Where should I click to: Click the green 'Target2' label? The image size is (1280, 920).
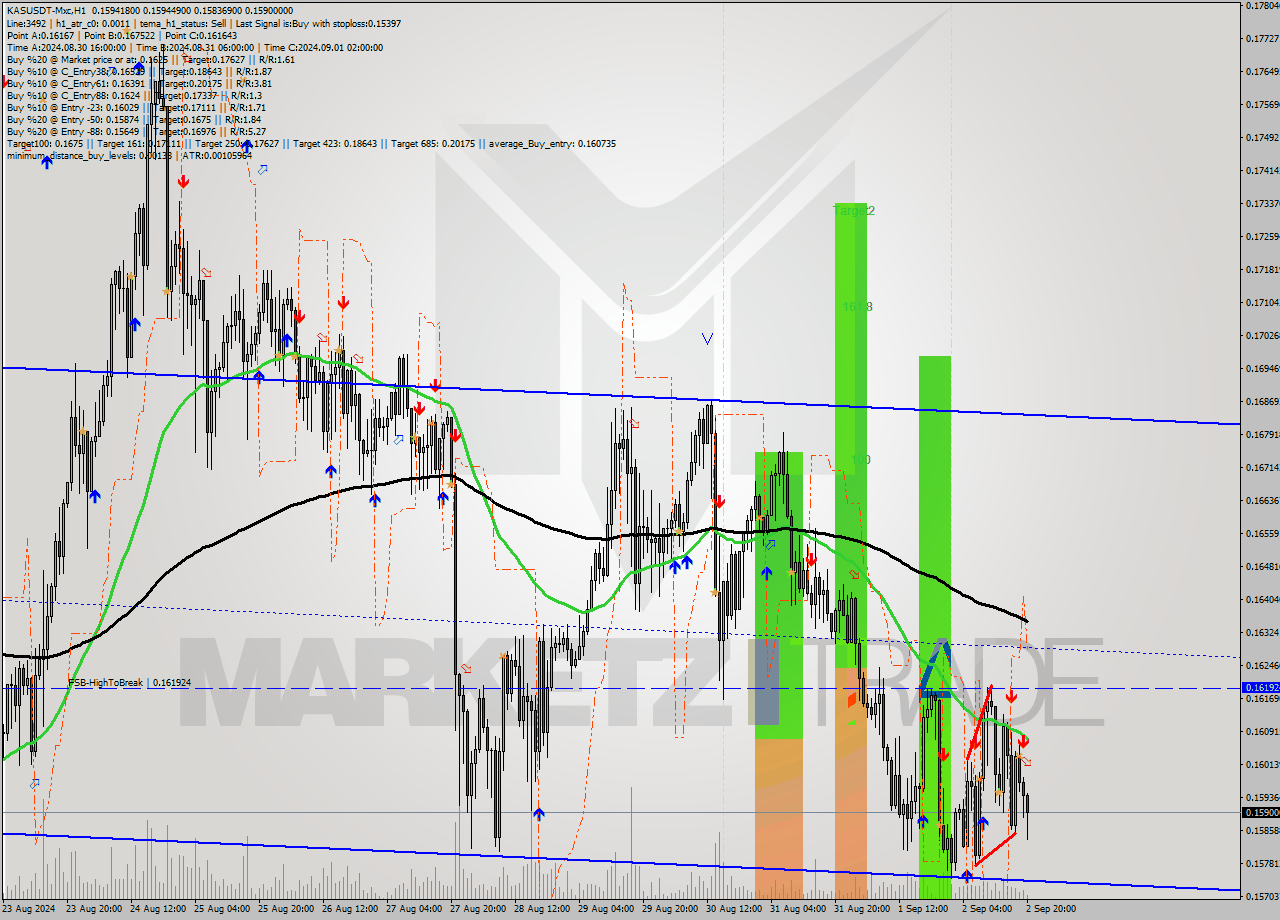coord(854,211)
